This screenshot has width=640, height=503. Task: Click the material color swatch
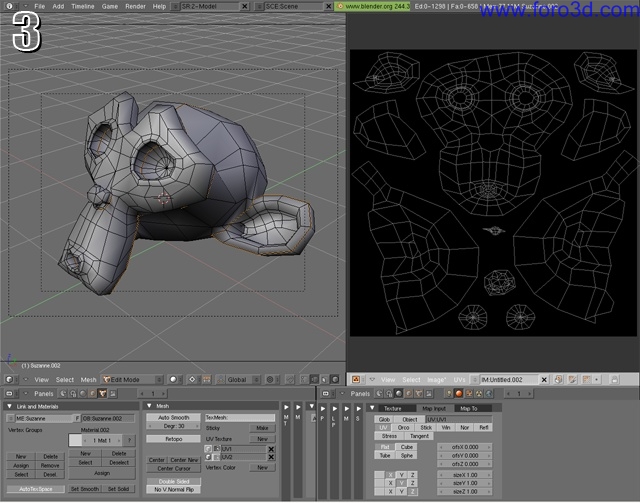tap(75, 440)
